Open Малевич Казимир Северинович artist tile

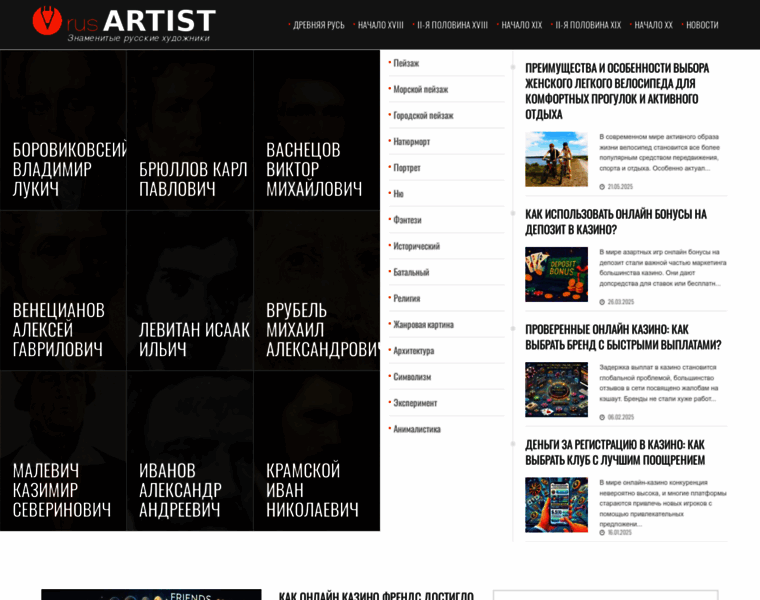coord(63,451)
